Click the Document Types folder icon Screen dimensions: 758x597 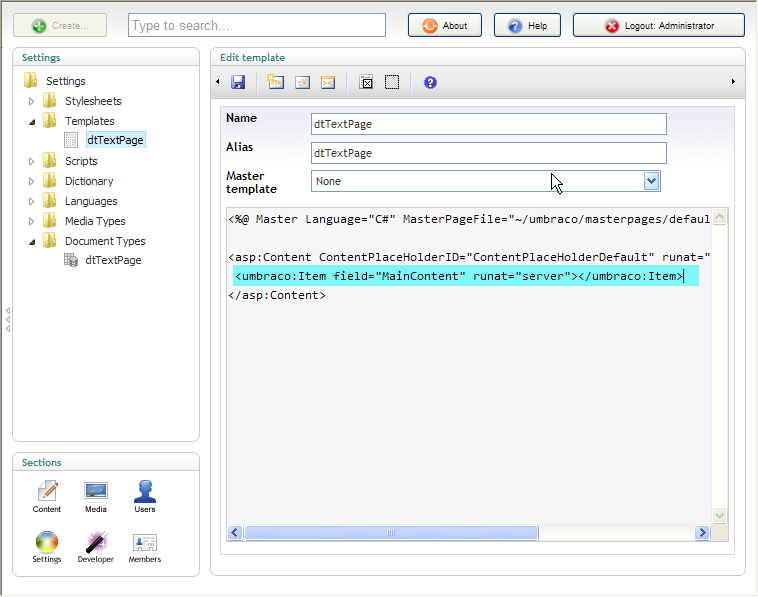click(49, 240)
